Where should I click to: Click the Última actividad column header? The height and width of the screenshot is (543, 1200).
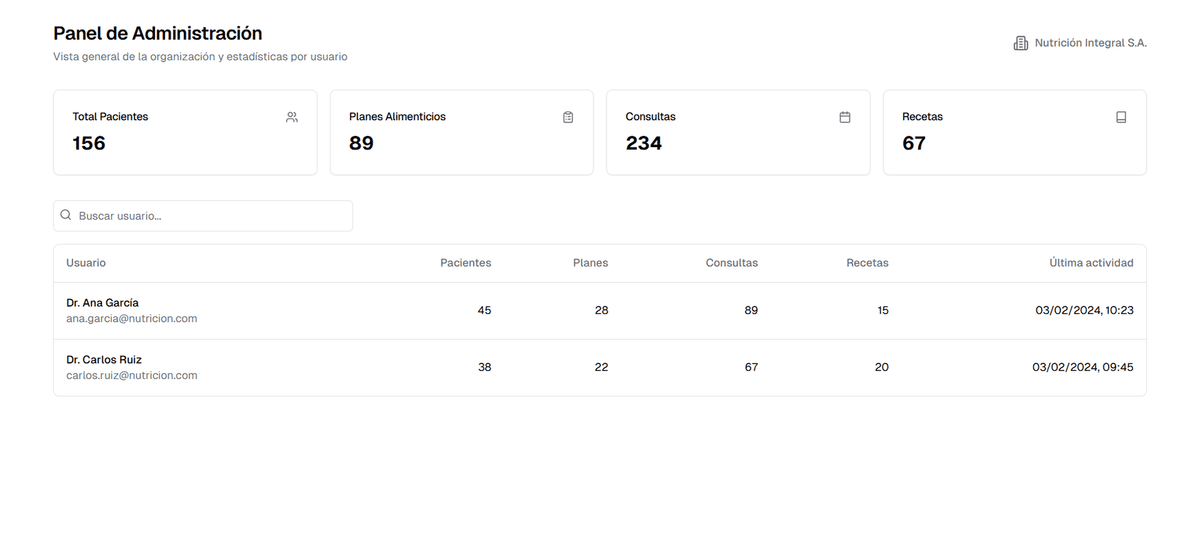tap(1091, 263)
